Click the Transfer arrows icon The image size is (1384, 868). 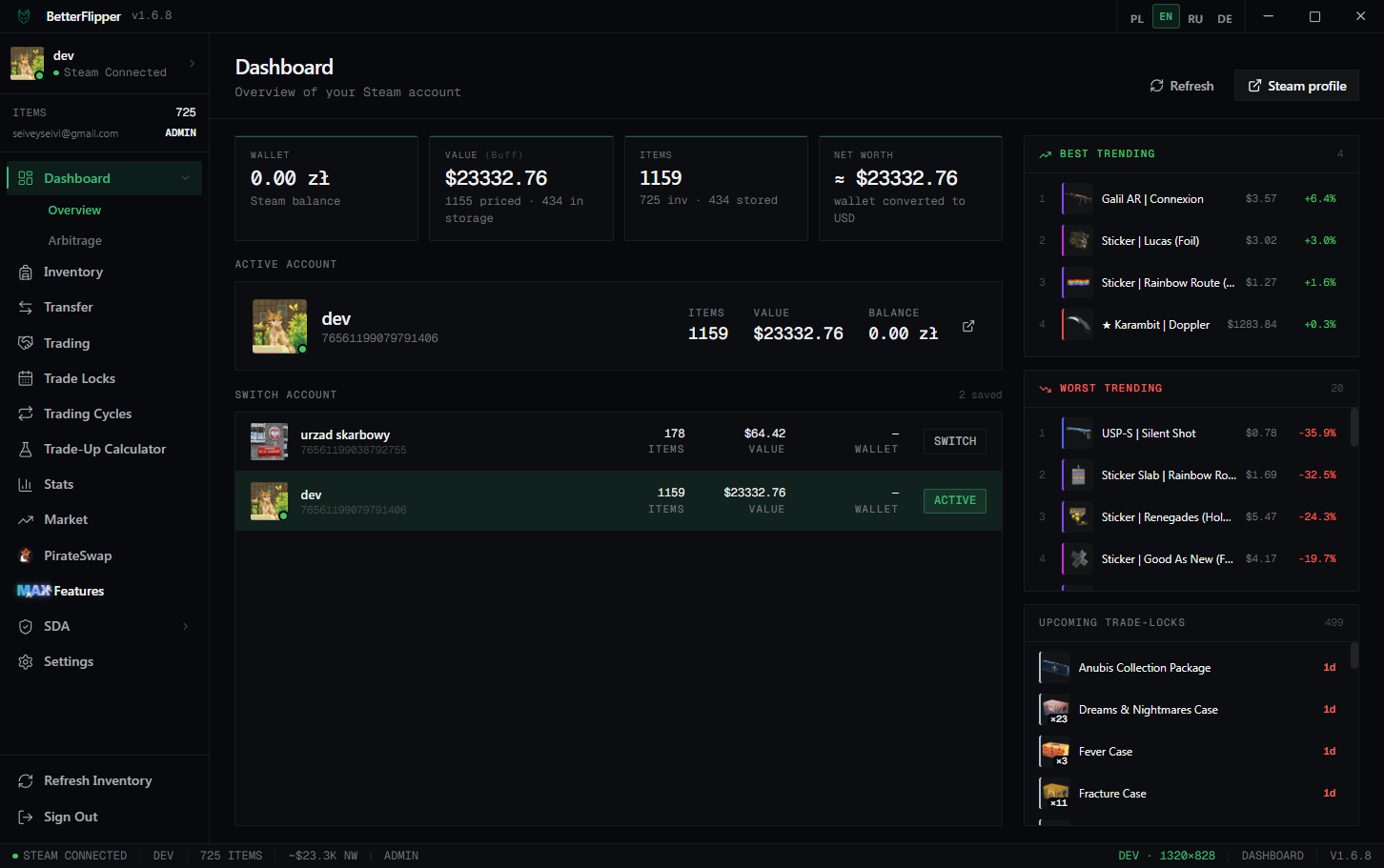click(x=26, y=308)
